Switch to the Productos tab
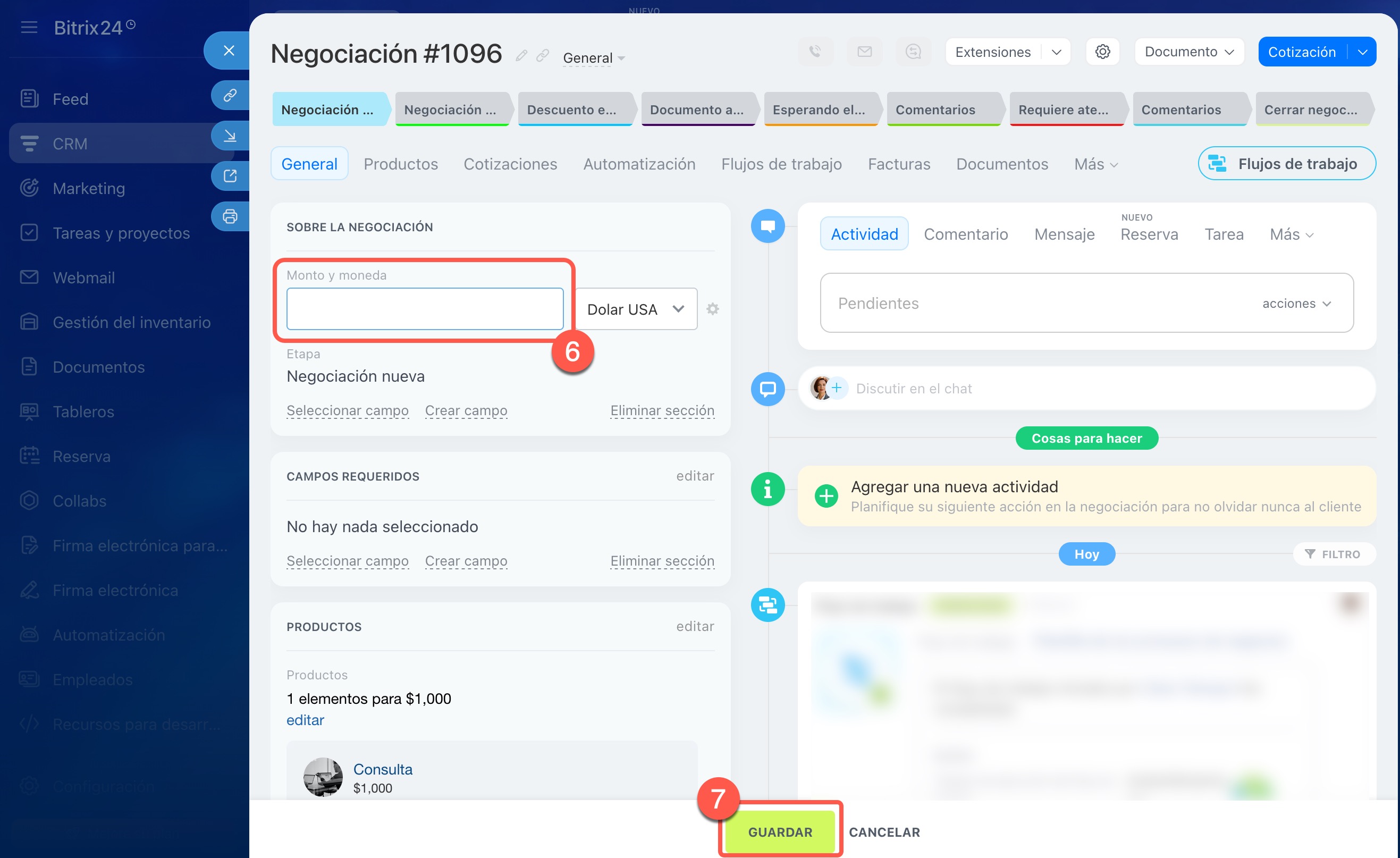 (x=401, y=164)
